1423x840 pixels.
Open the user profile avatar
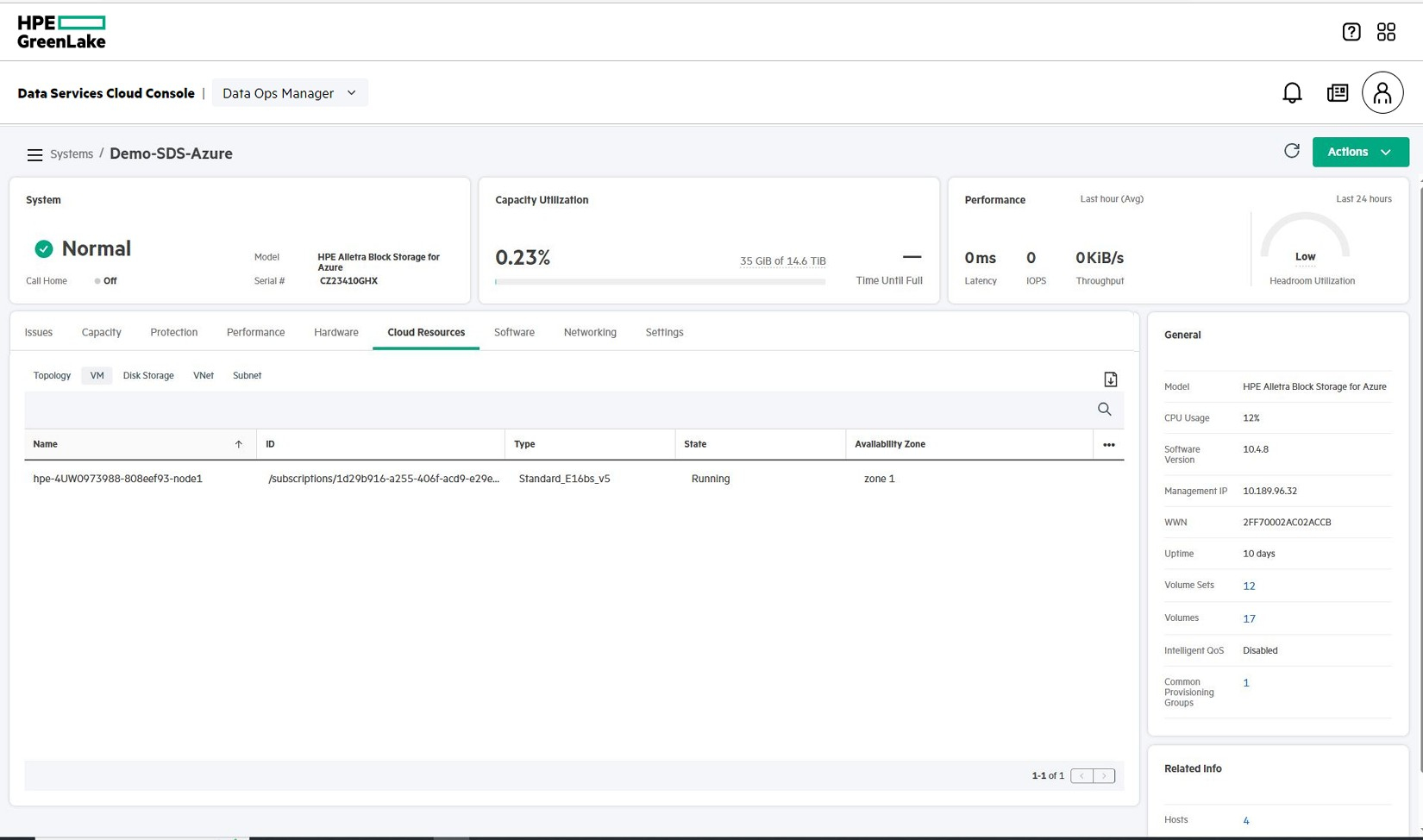[1382, 92]
